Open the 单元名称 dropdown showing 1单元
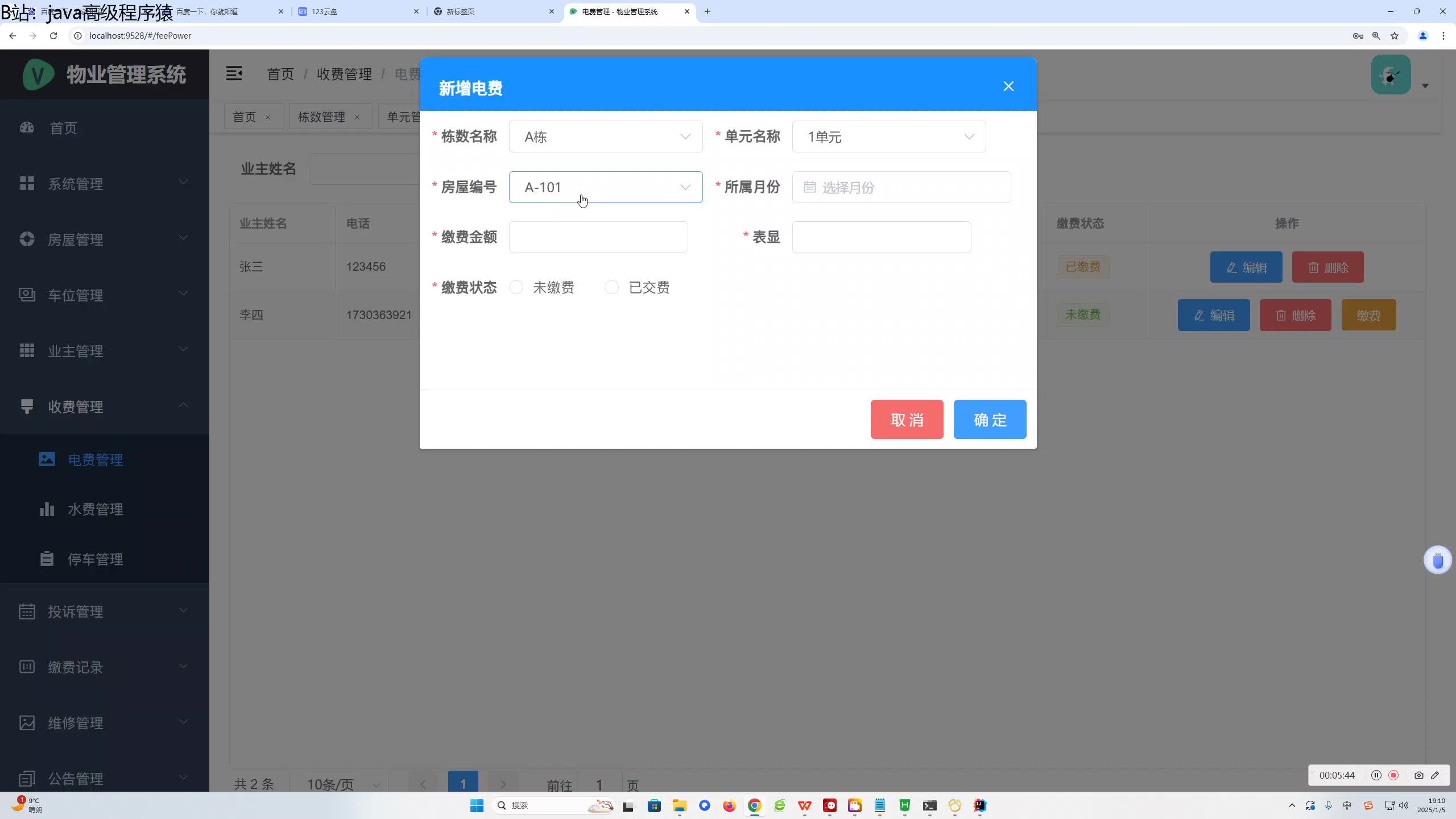This screenshot has width=1456, height=819. [888, 137]
